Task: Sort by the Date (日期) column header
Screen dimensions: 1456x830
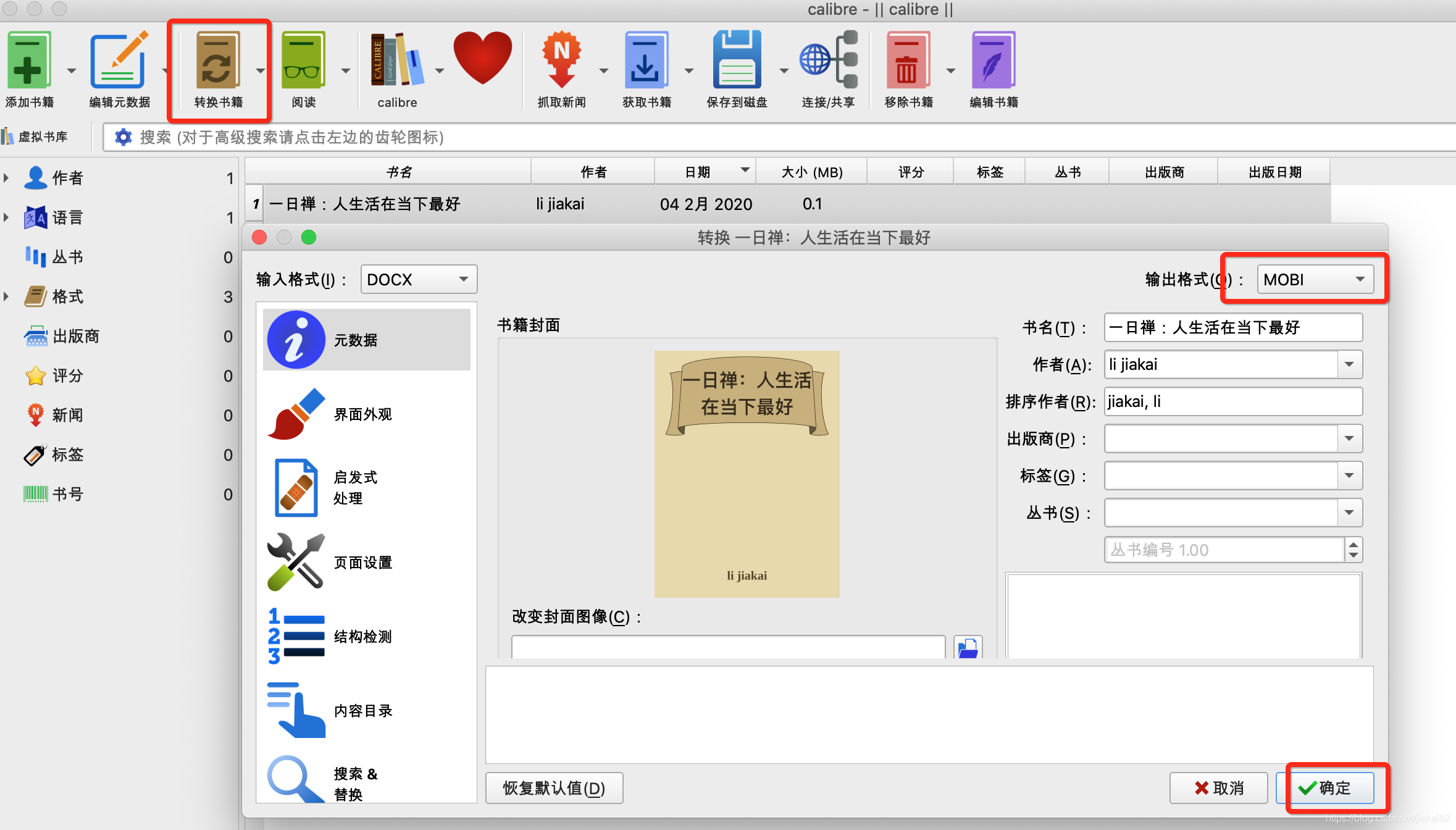Action: 705,172
